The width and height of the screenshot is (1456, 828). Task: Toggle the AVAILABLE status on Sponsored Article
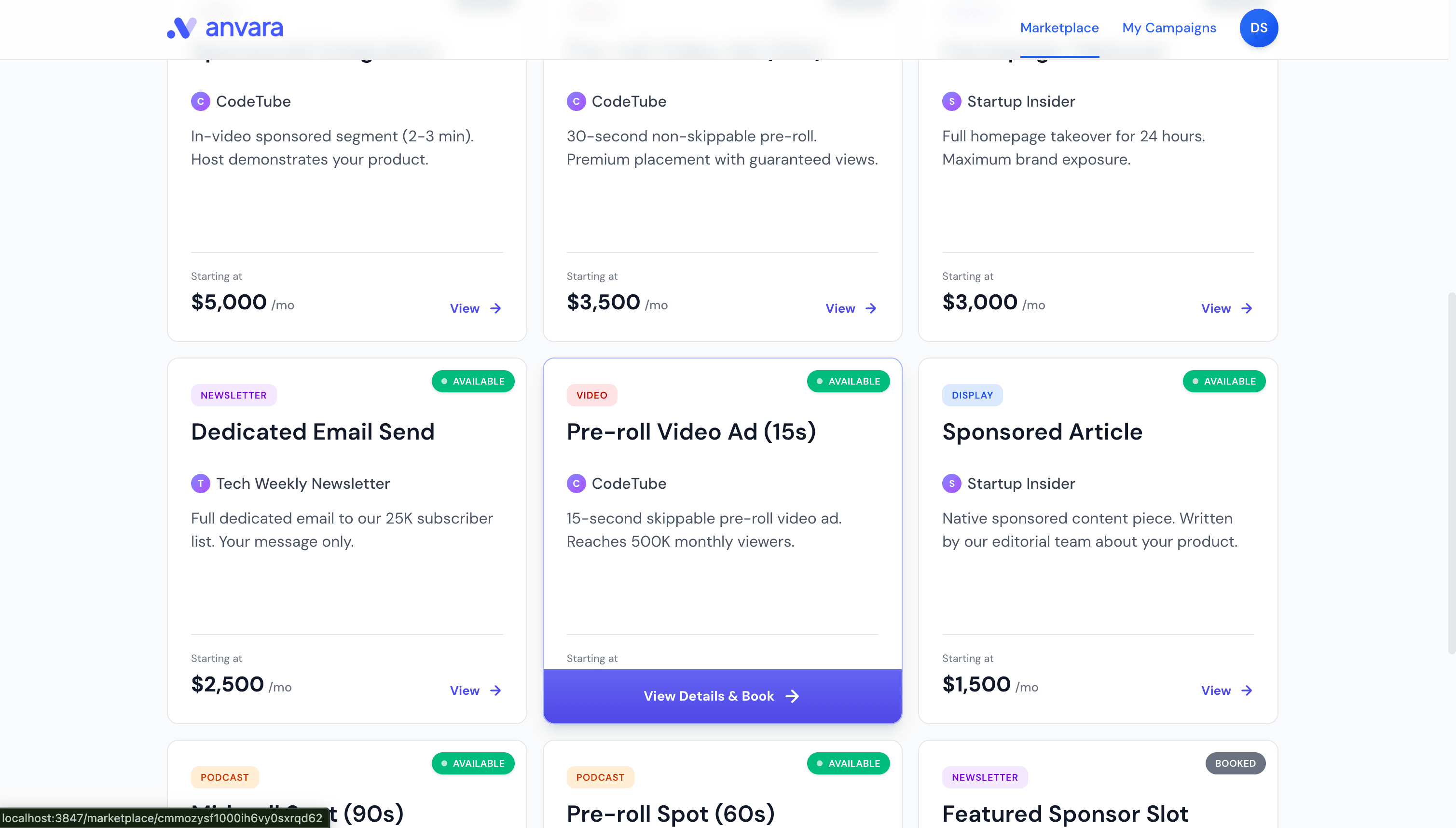point(1224,381)
